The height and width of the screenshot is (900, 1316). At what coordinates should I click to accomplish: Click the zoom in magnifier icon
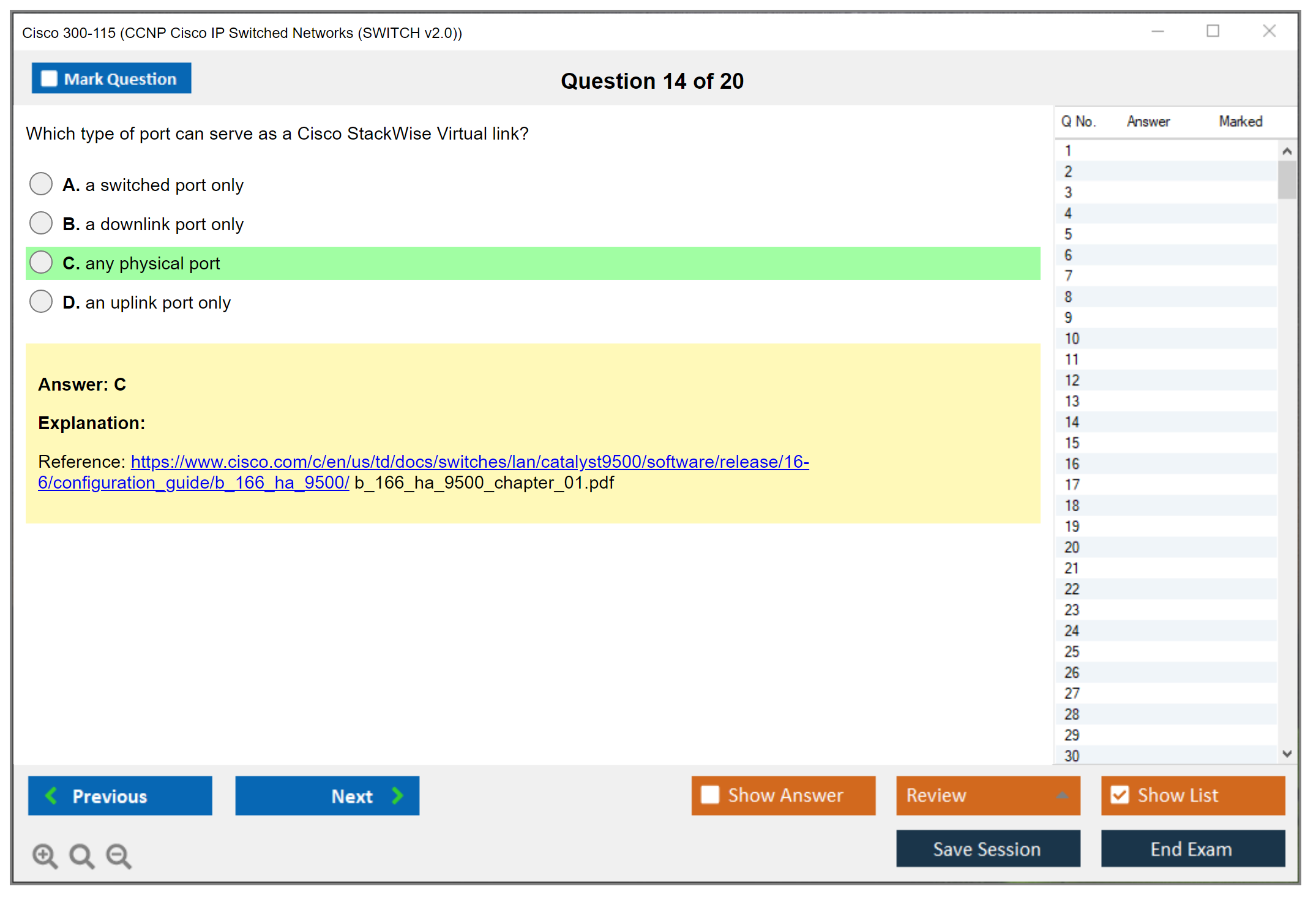click(x=44, y=855)
